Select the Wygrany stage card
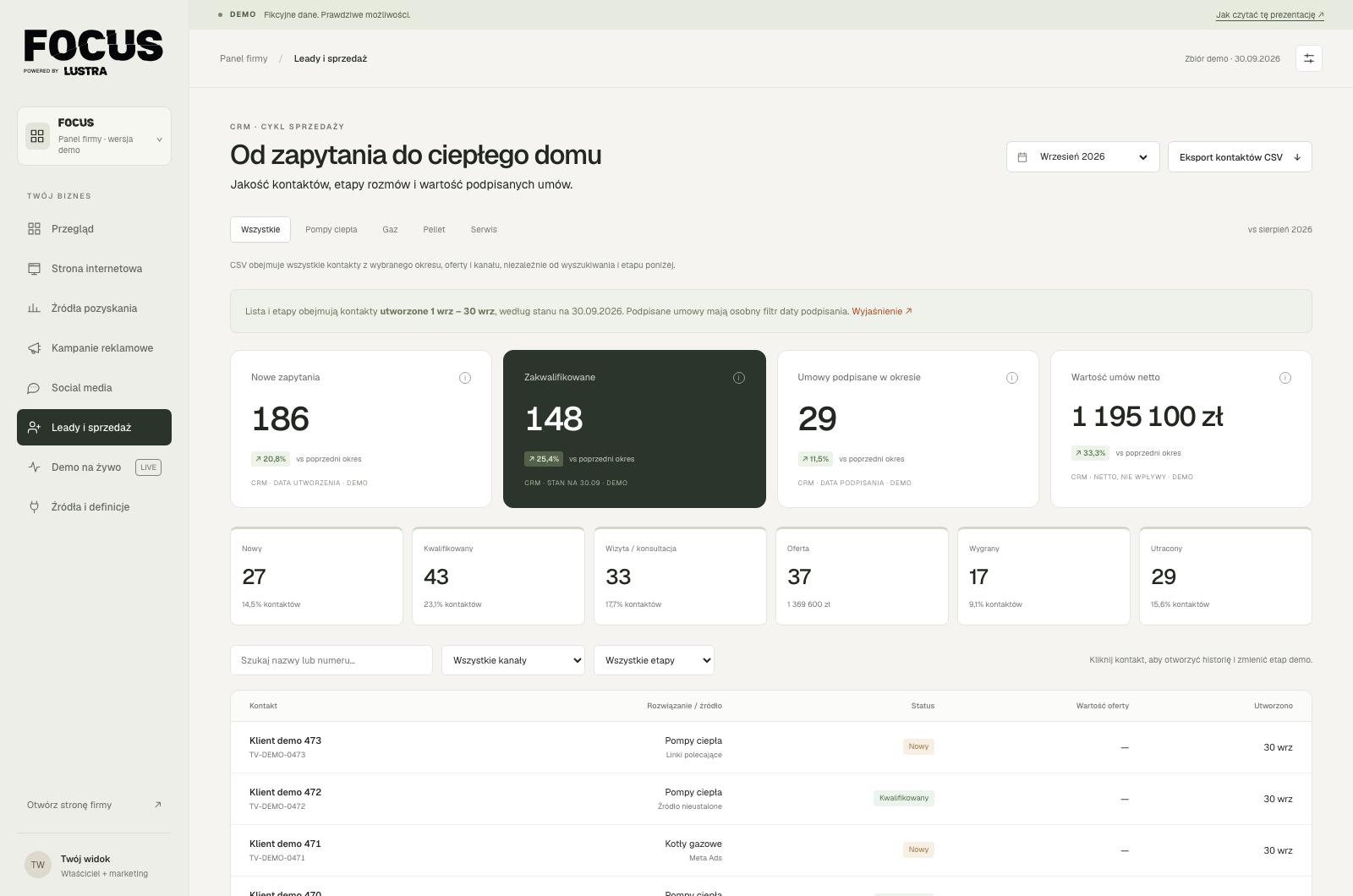This screenshot has width=1353, height=896. tap(1044, 576)
